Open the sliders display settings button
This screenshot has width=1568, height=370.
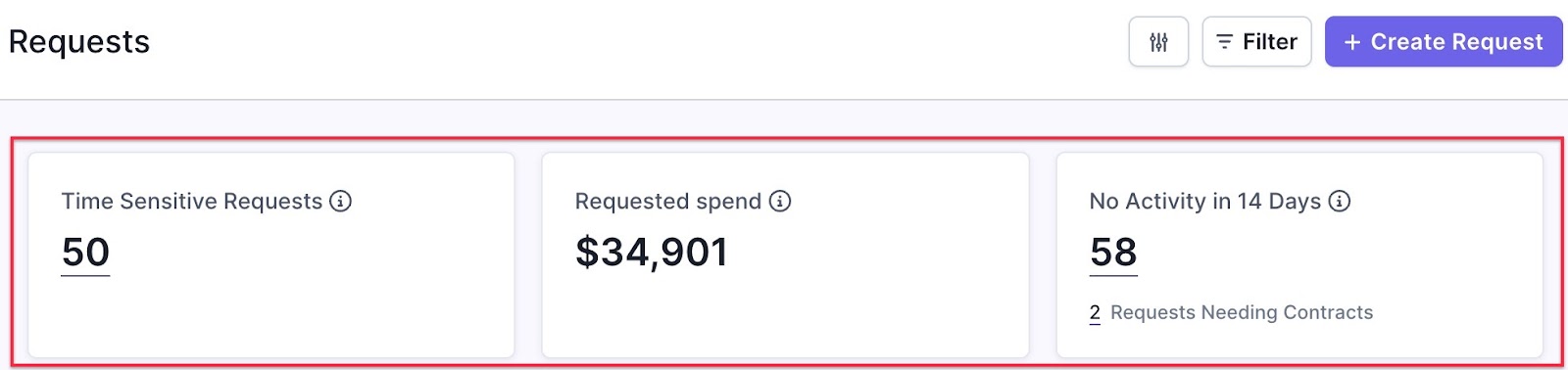tap(1158, 42)
